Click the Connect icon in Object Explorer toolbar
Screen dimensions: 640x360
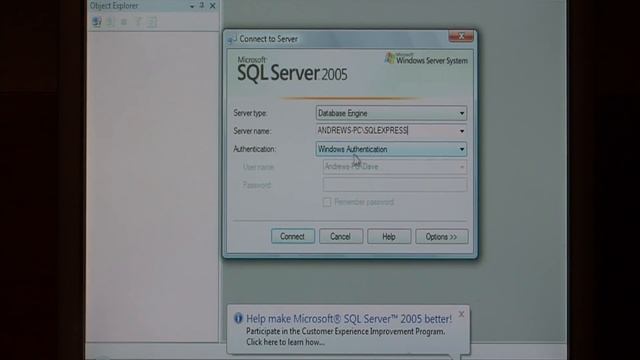click(97, 22)
